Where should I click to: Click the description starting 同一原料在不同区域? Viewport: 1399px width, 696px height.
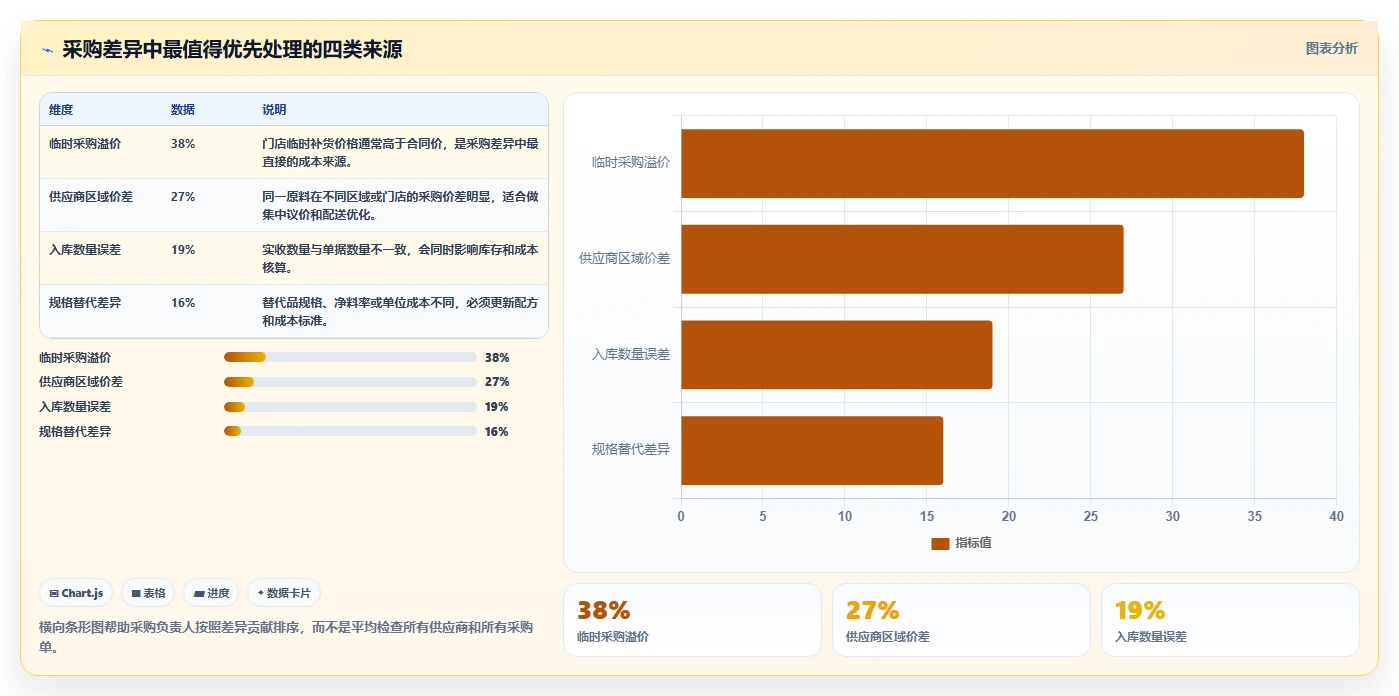[400, 205]
